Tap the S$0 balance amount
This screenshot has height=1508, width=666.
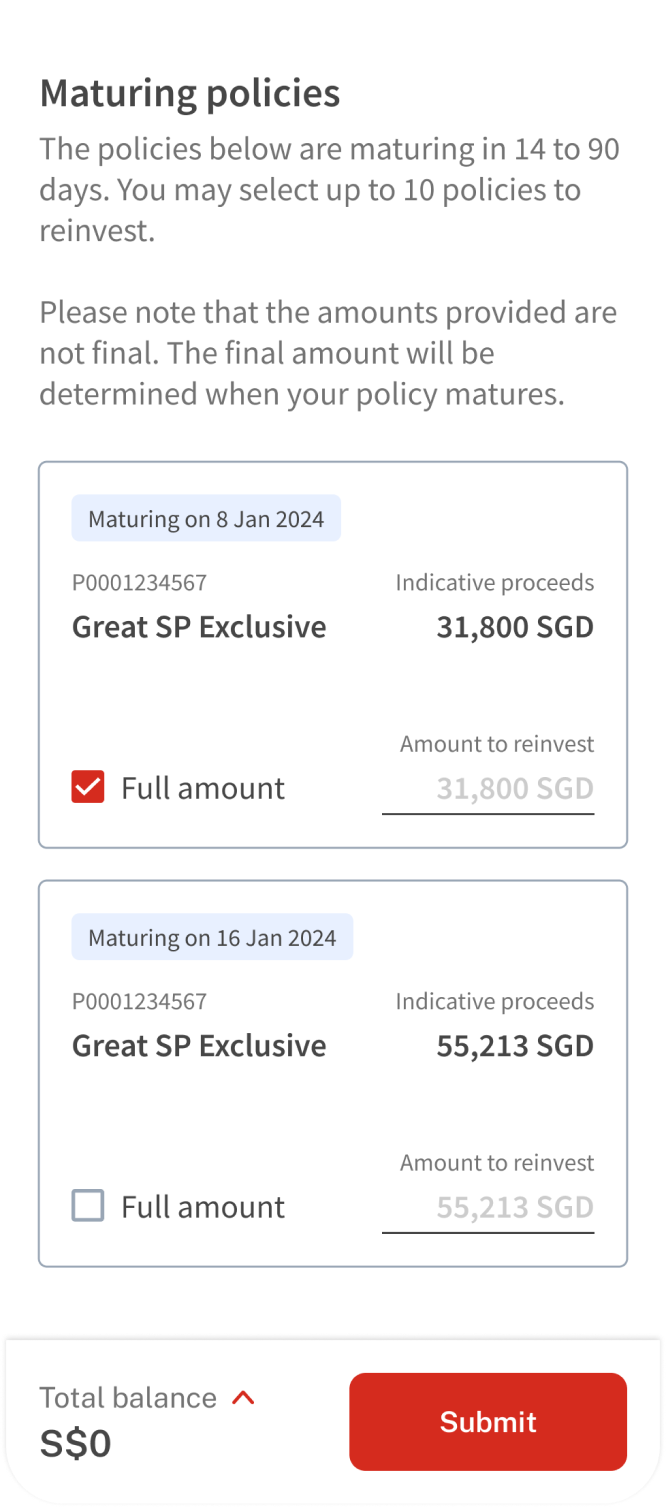click(x=76, y=1444)
